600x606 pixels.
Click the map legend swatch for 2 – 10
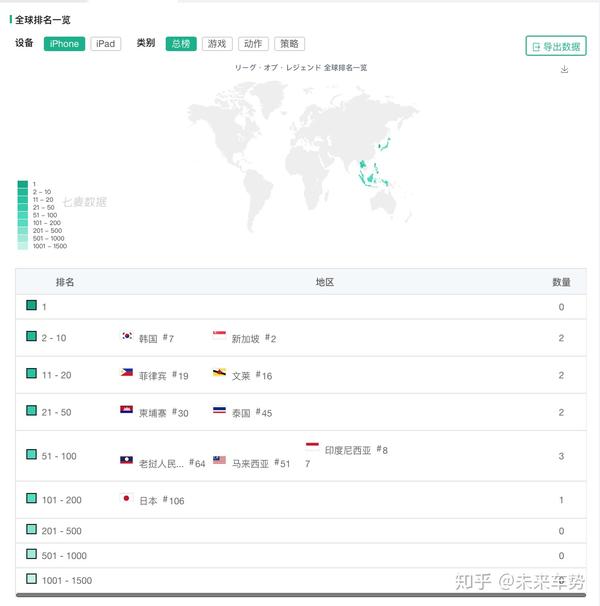[23, 192]
